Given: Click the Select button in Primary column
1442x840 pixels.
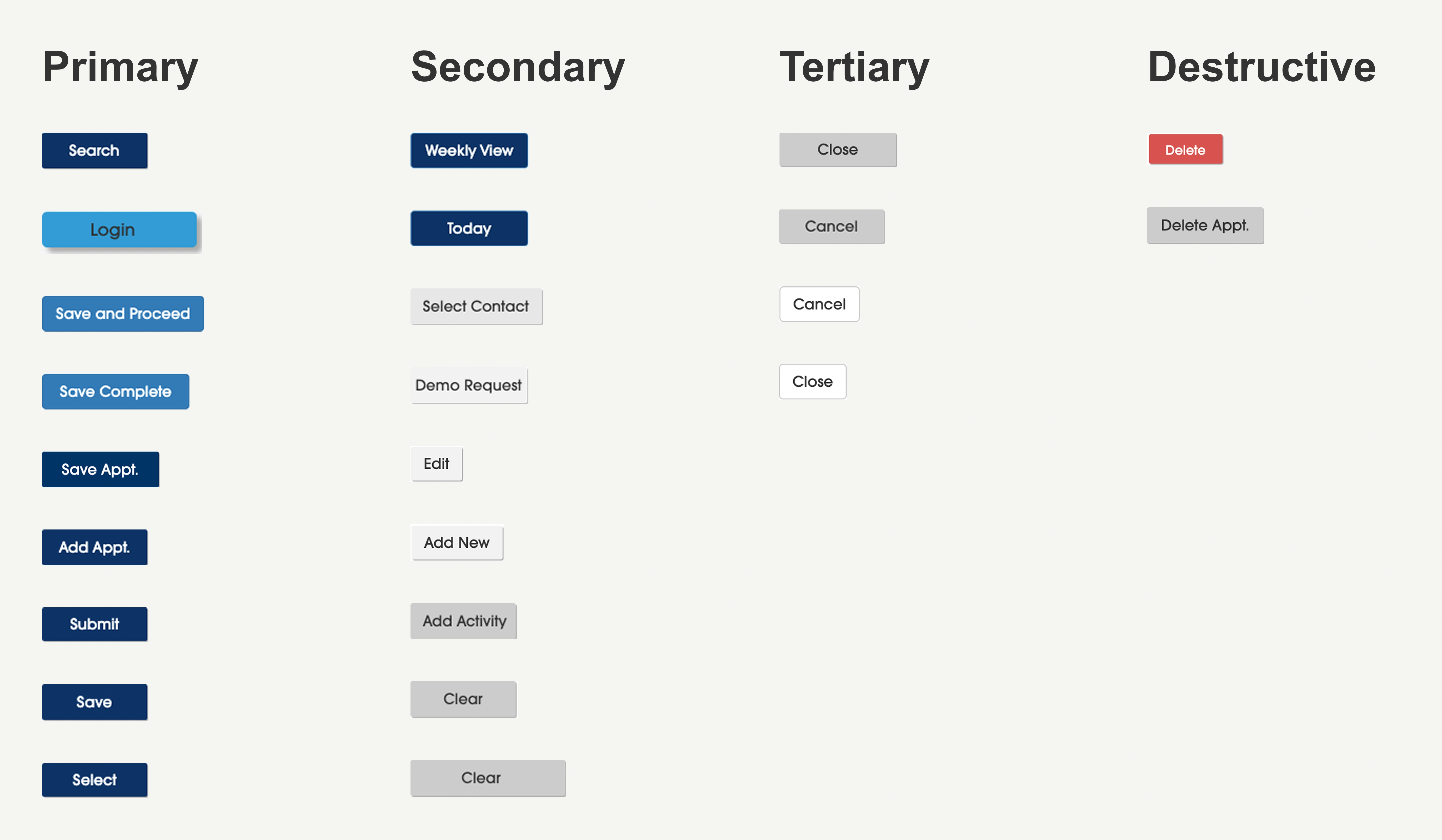Looking at the screenshot, I should coord(94,779).
